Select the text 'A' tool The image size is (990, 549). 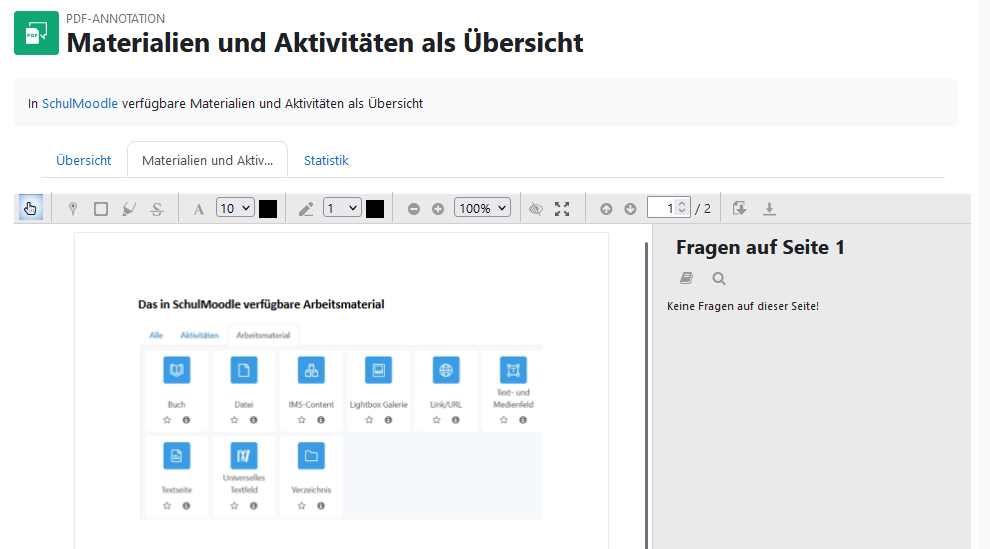pos(198,209)
